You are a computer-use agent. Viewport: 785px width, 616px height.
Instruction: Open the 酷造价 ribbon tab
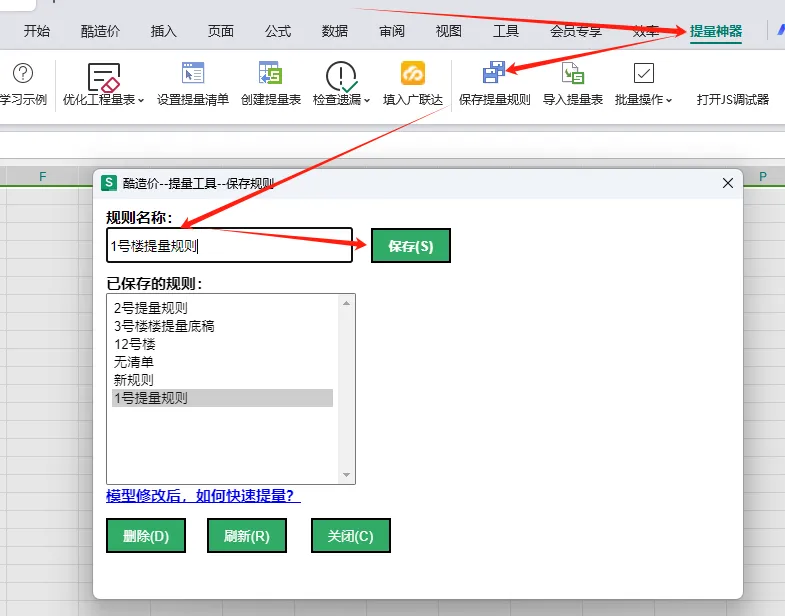coord(100,31)
